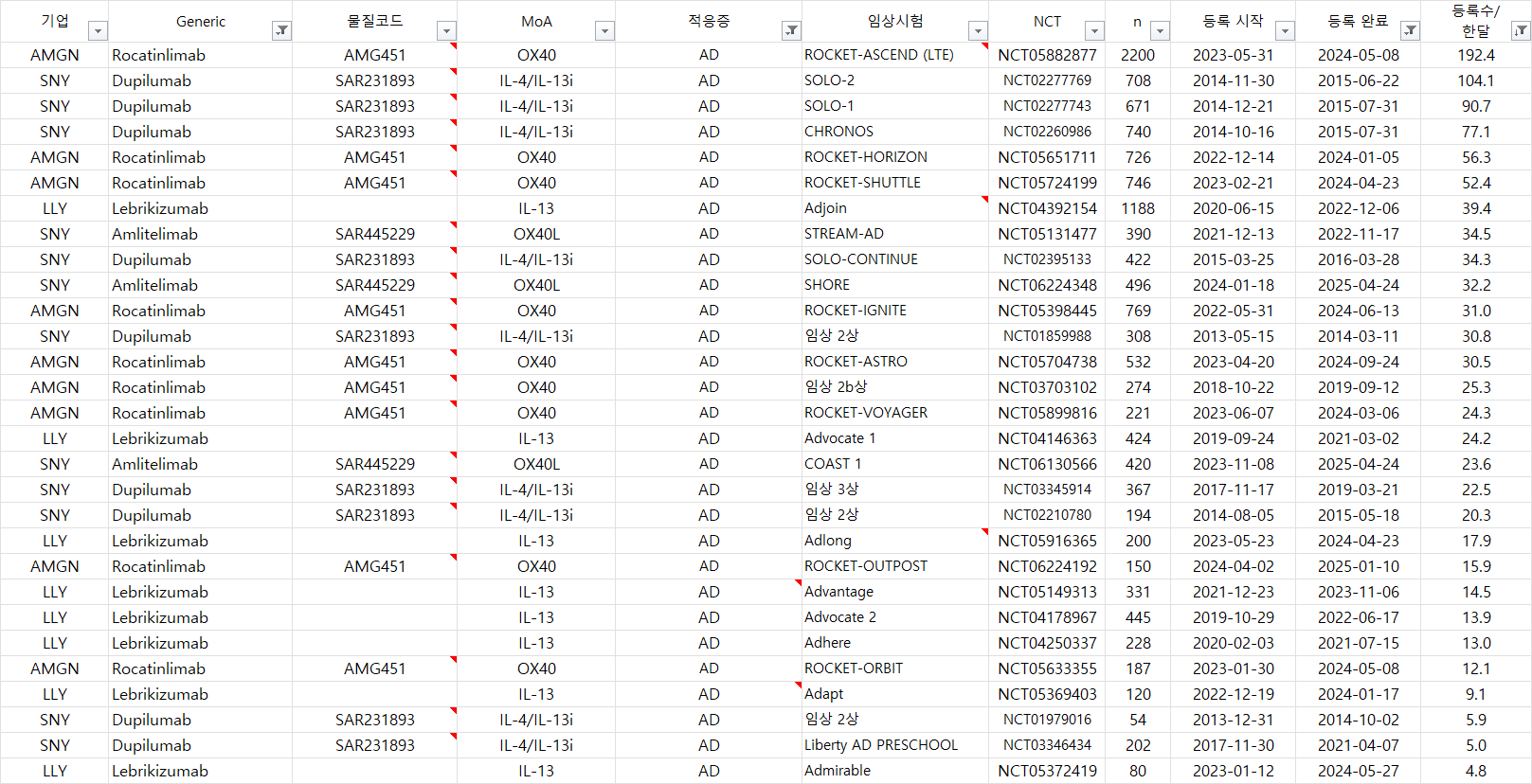Select Rocatinlimab in the ROCKET-ASCEND row
Screen dimensions: 1532x784
[x=201, y=55]
